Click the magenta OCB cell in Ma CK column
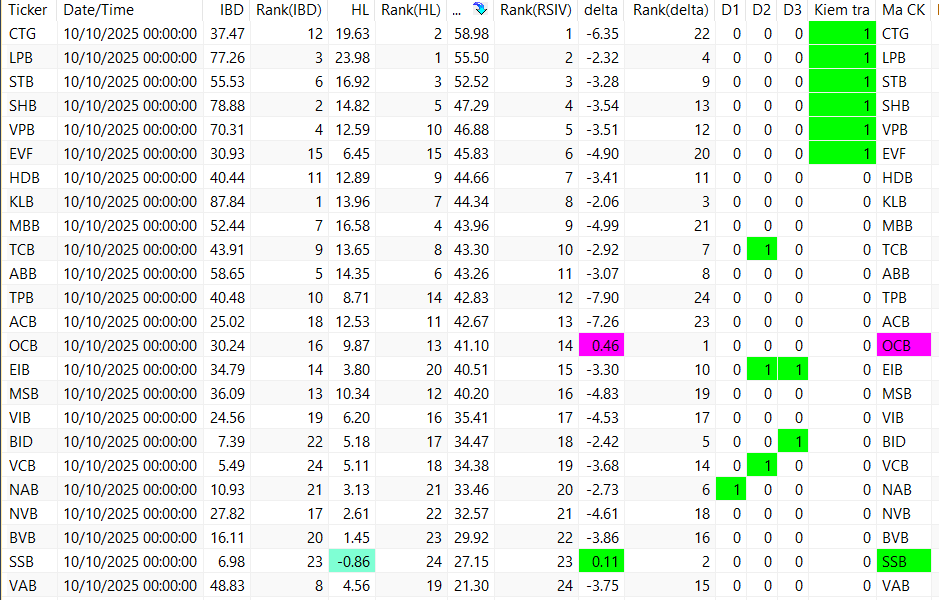This screenshot has width=939, height=600. coord(904,346)
